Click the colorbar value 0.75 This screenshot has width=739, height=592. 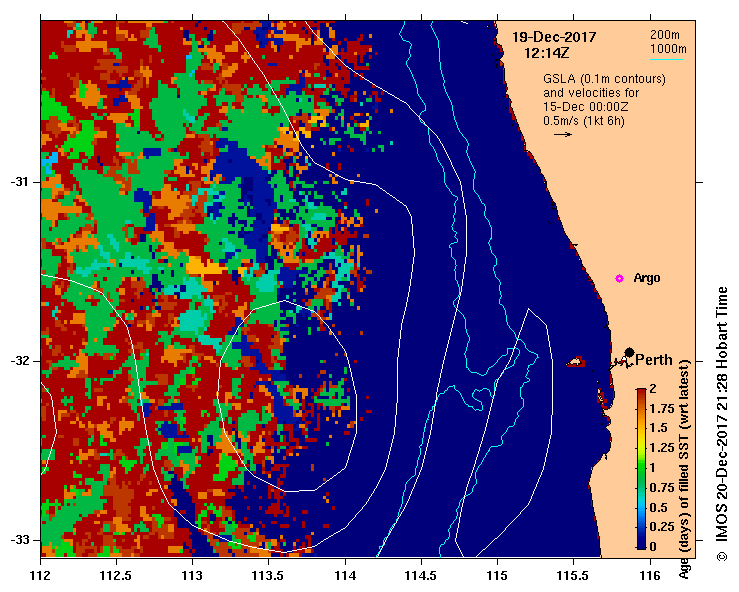tap(662, 487)
